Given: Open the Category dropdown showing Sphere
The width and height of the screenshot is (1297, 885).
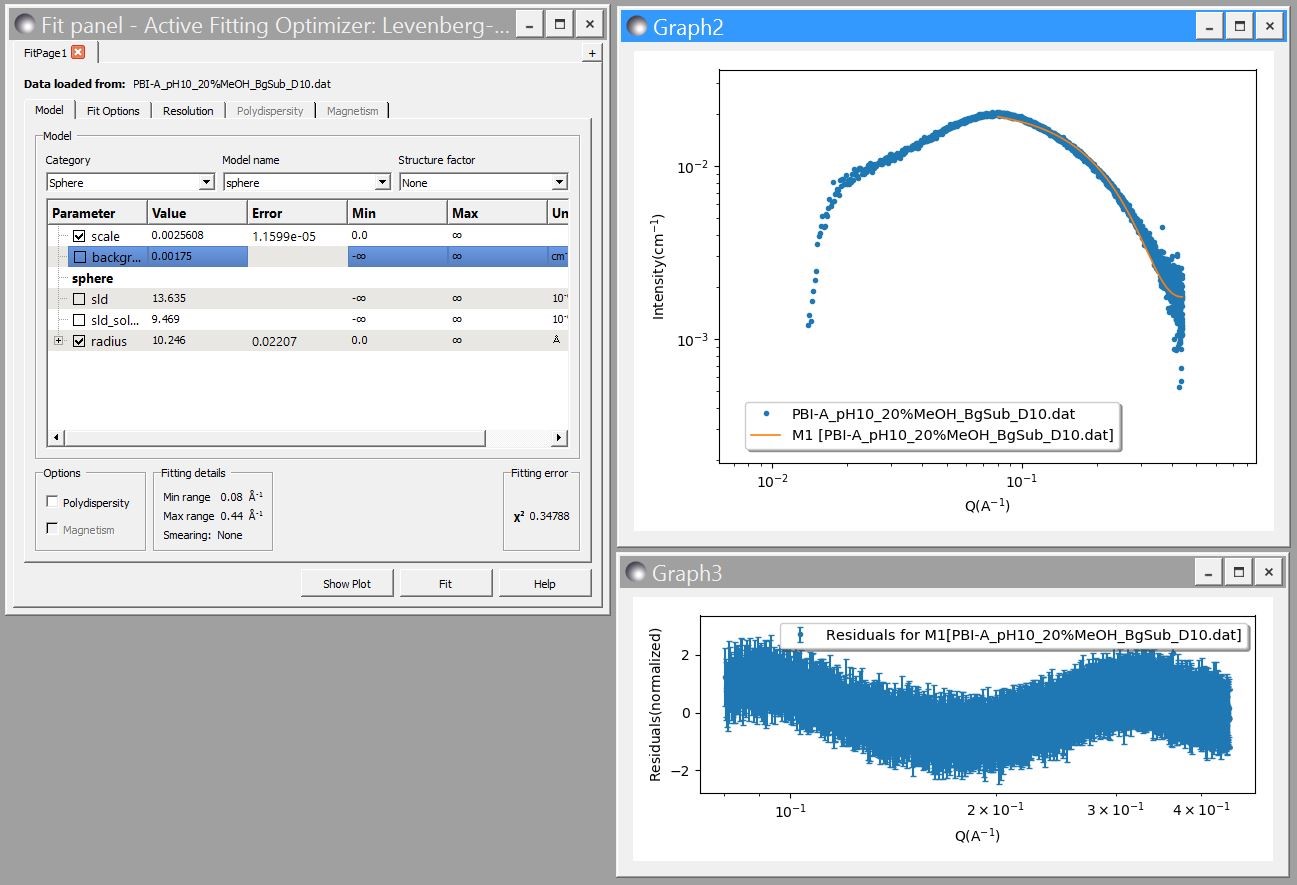Looking at the screenshot, I should (x=130, y=182).
